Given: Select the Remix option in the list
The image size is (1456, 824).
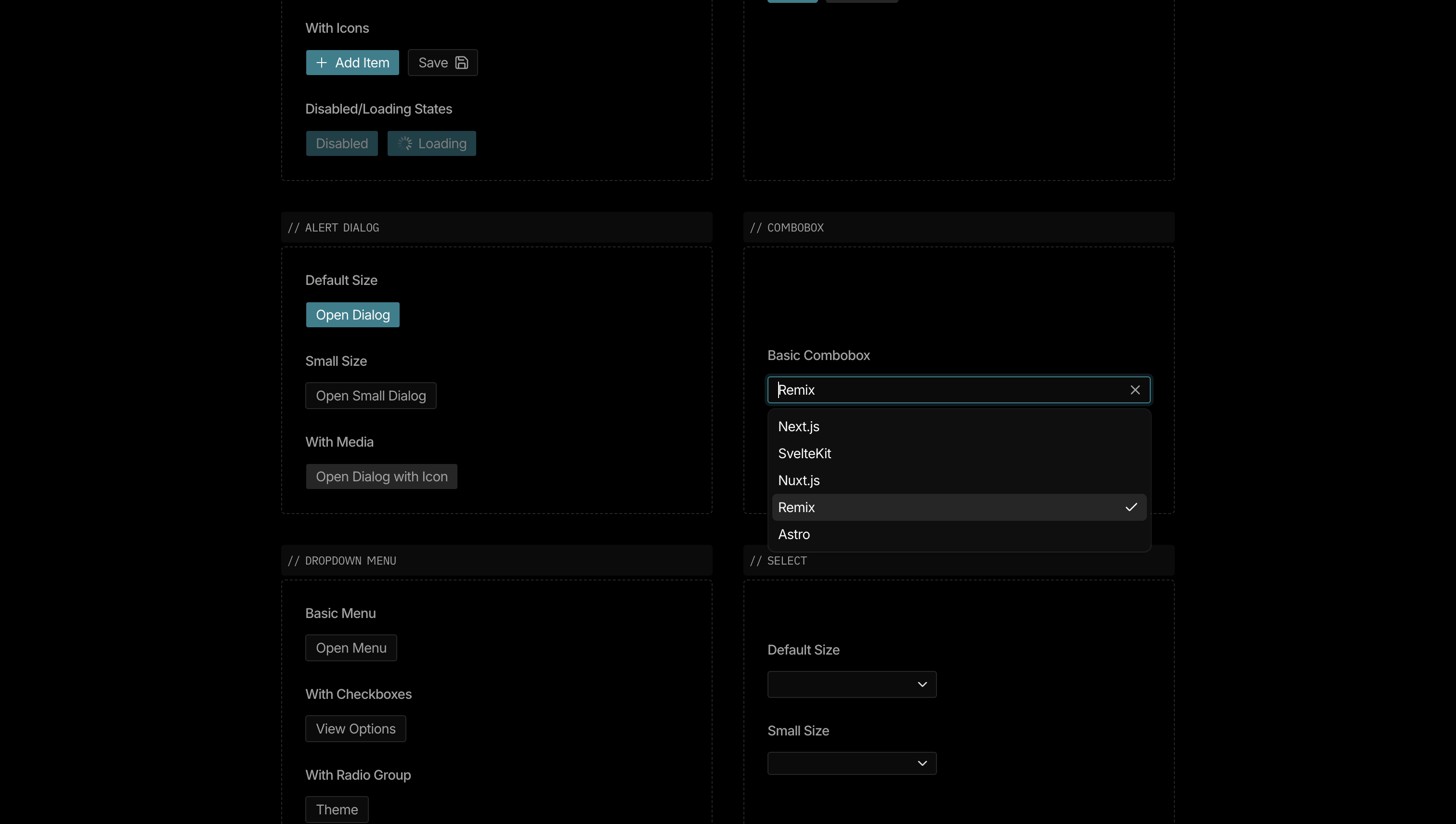Looking at the screenshot, I should [x=960, y=507].
